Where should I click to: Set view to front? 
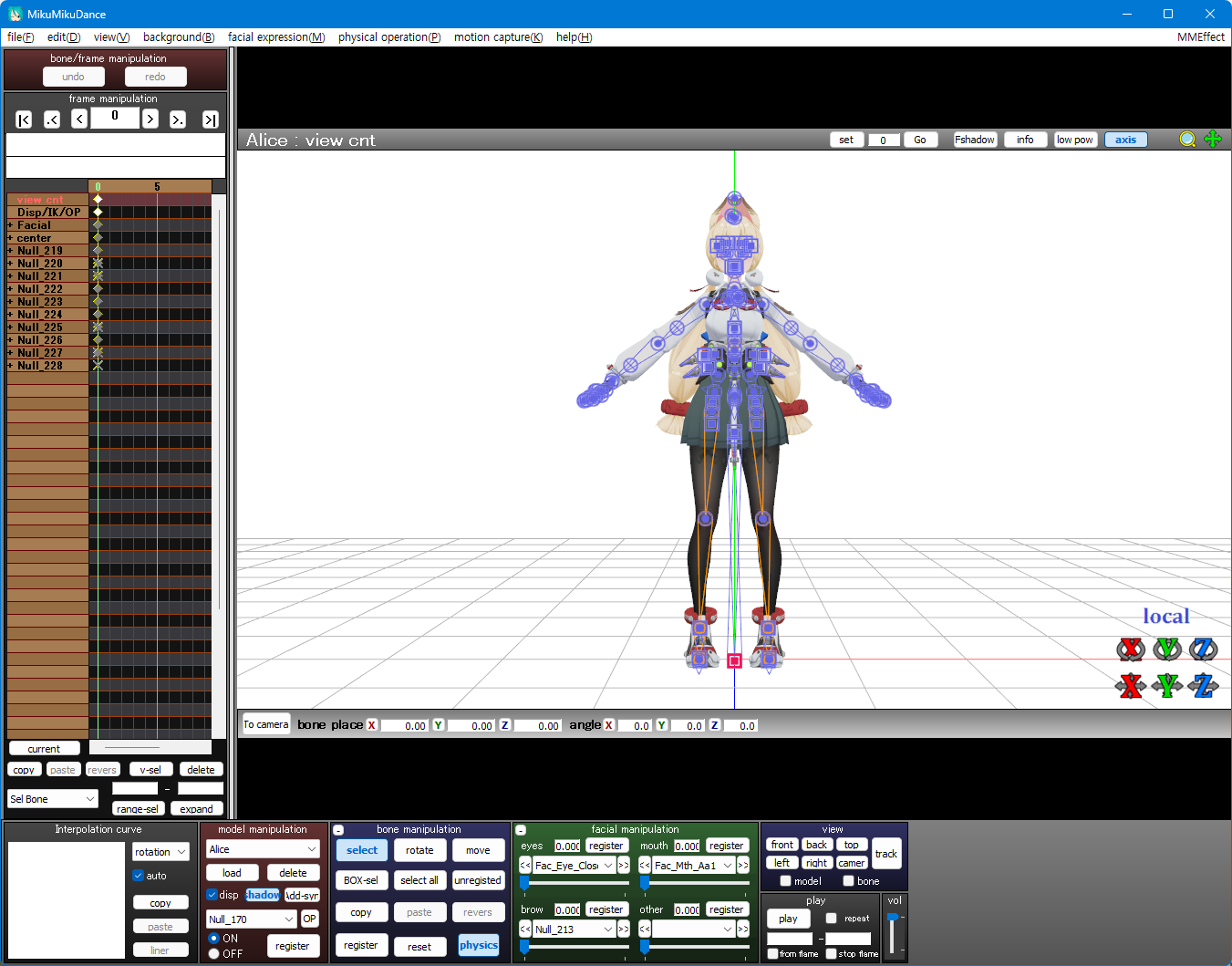782,845
